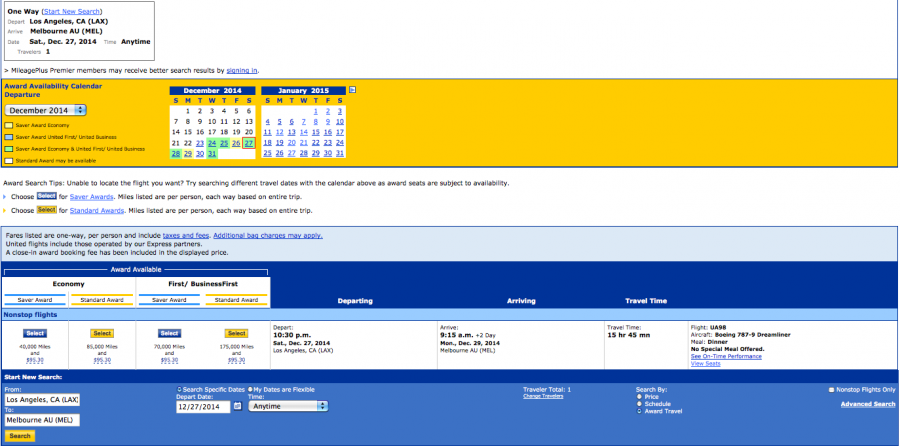Check the Nonstop Flights Only box
Image resolution: width=900 pixels, height=446 pixels.
831,390
